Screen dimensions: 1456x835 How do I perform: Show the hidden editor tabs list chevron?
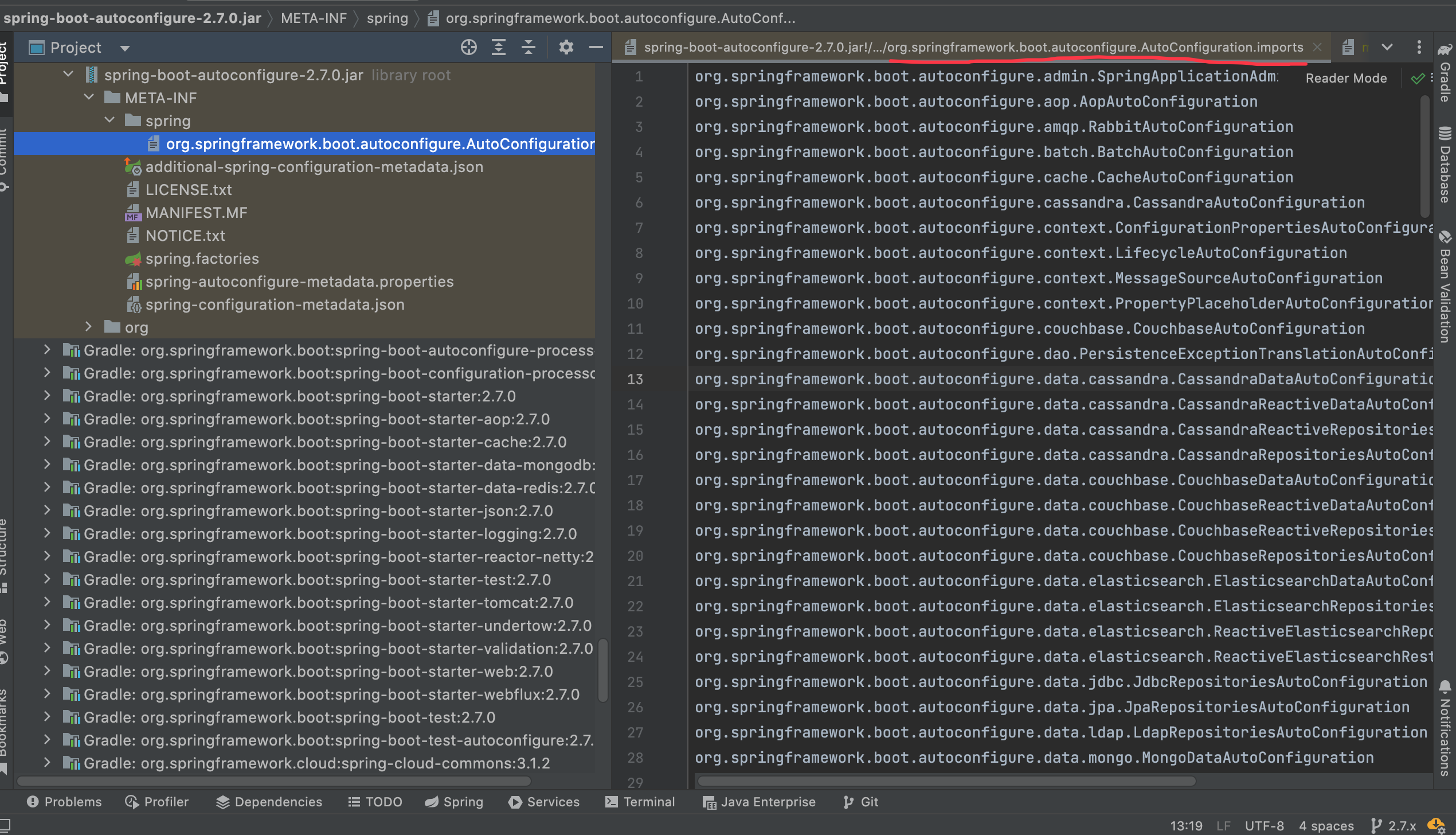click(x=1387, y=48)
